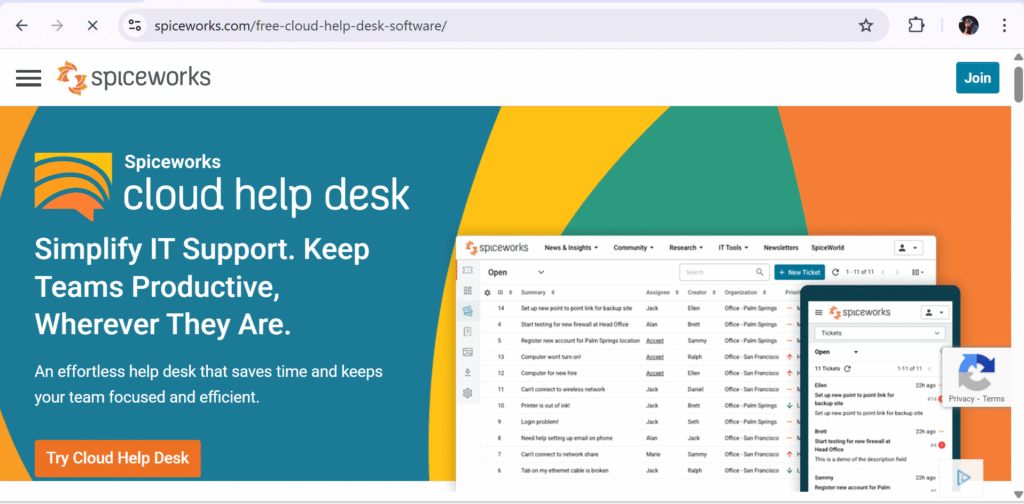Open the reCAPTCHA Privacy link
1024x504 pixels.
point(961,399)
